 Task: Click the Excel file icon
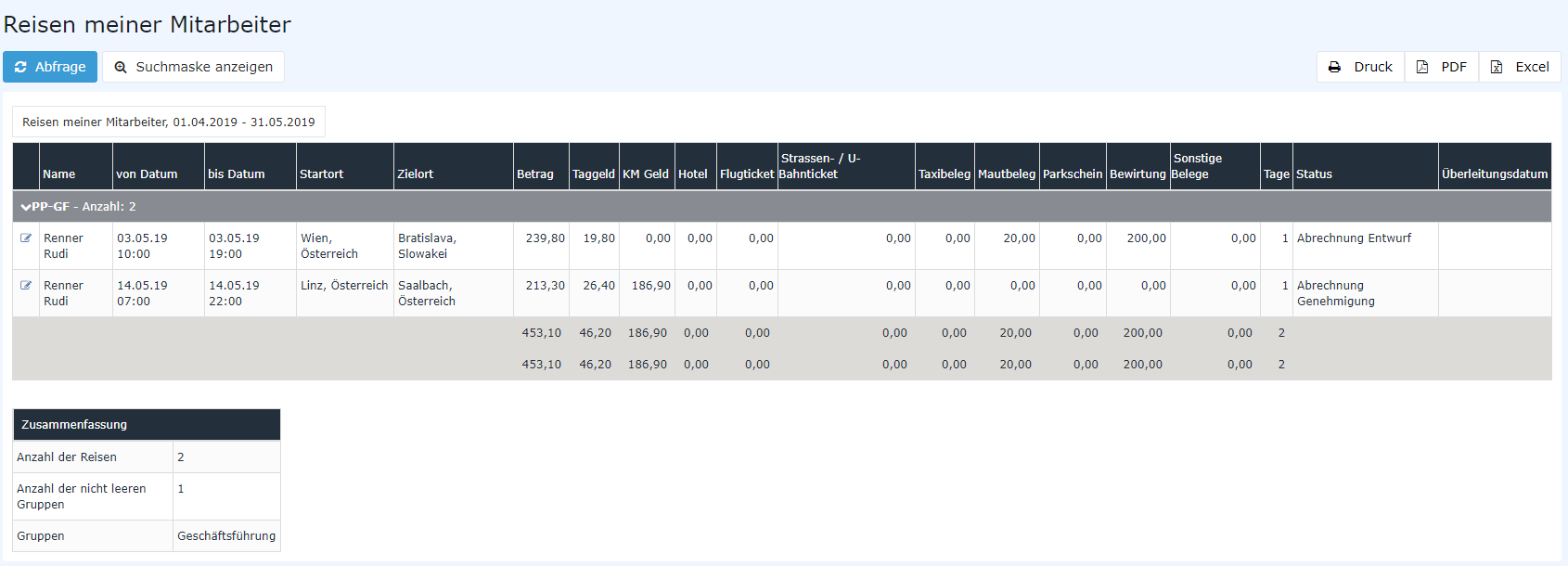[1497, 67]
